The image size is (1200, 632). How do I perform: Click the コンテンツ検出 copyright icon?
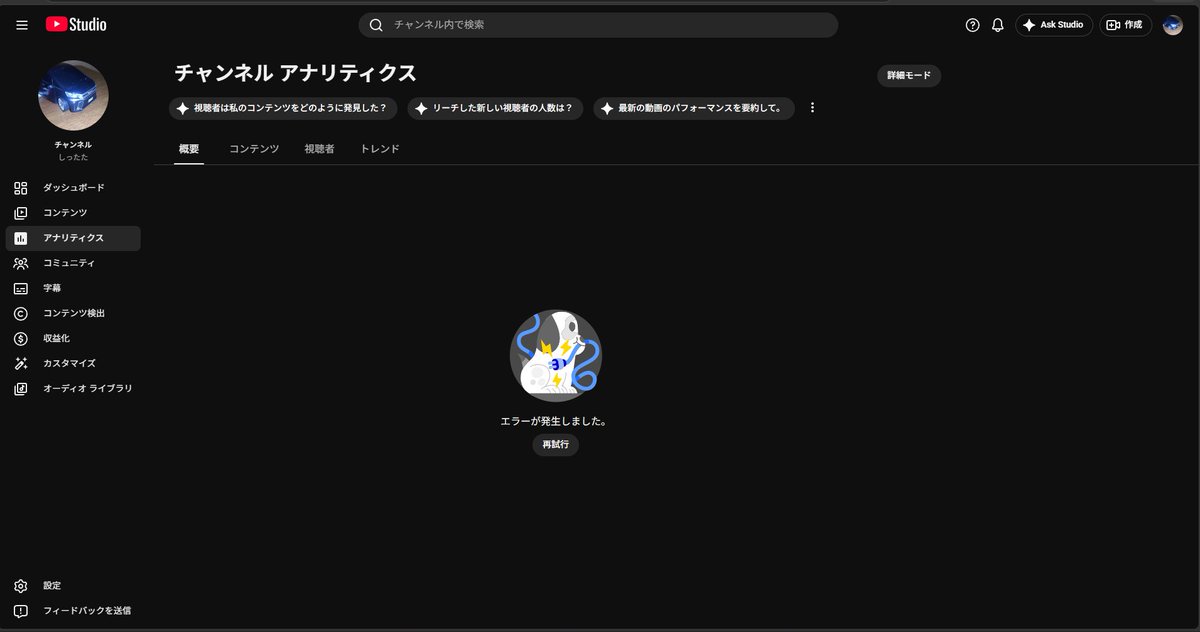pyautogui.click(x=21, y=313)
